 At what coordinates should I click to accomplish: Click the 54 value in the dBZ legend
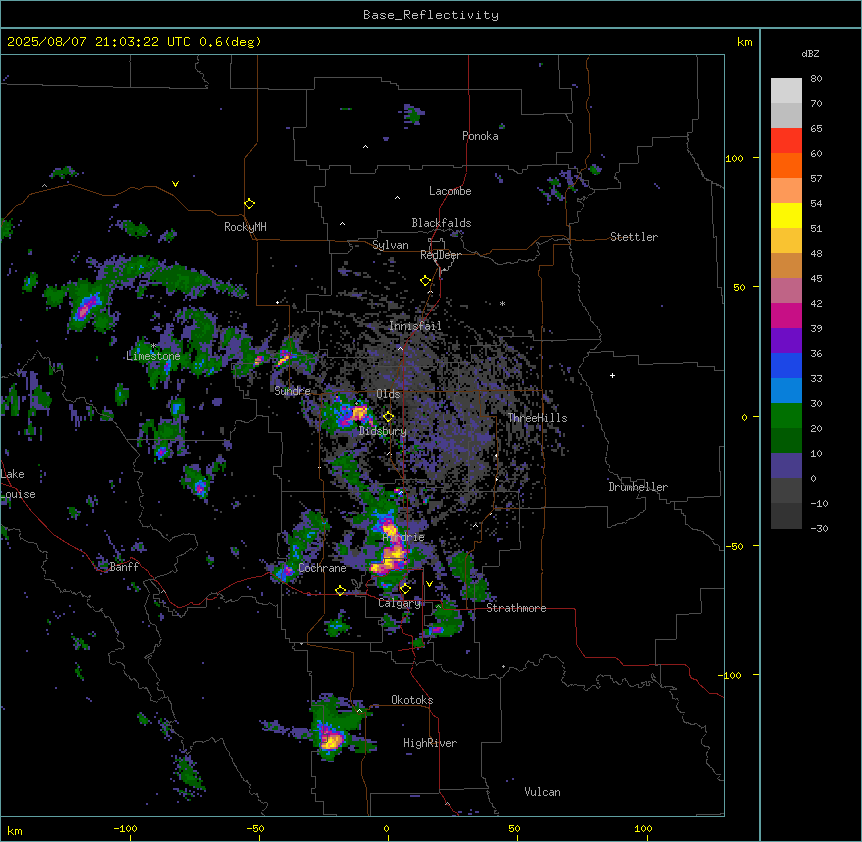click(x=816, y=204)
